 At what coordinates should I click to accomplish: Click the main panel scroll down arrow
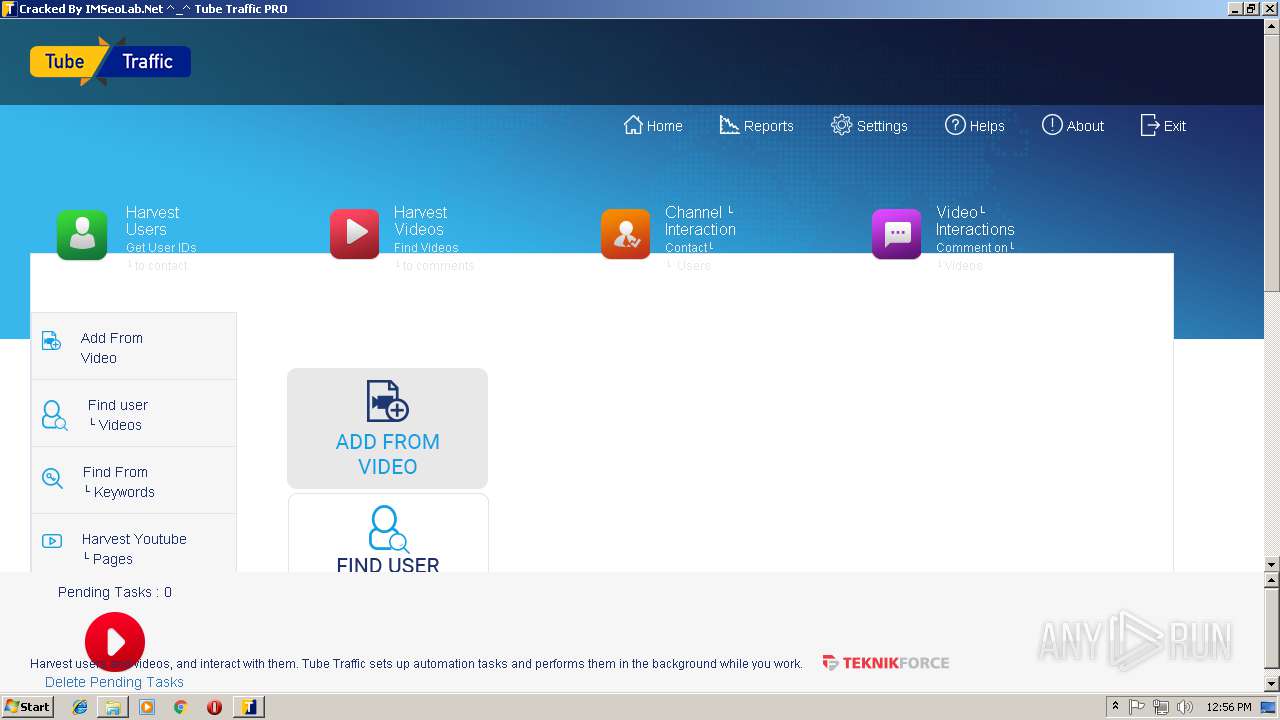click(1272, 564)
